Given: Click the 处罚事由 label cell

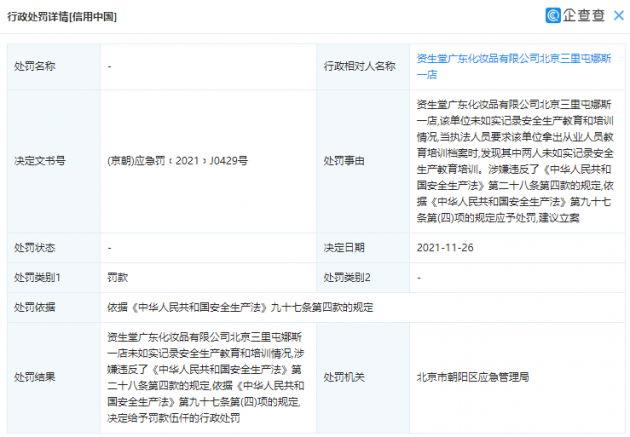Looking at the screenshot, I should pyautogui.click(x=363, y=161).
